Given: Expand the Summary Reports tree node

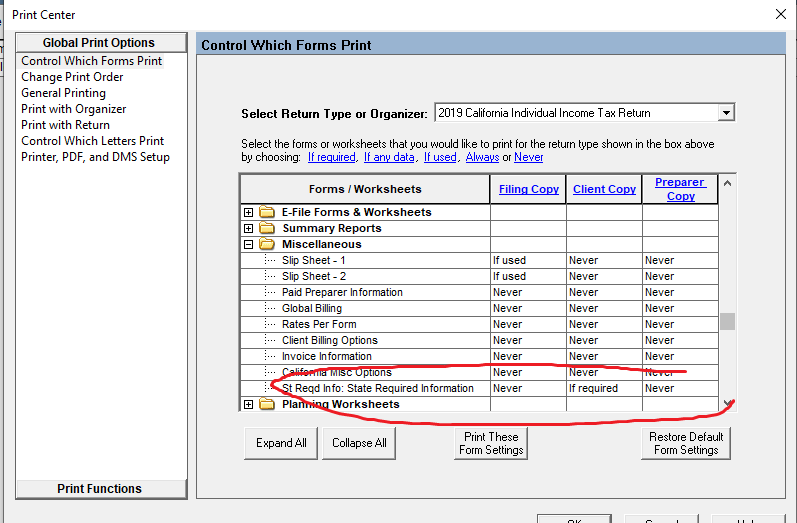Looking at the screenshot, I should [249, 228].
